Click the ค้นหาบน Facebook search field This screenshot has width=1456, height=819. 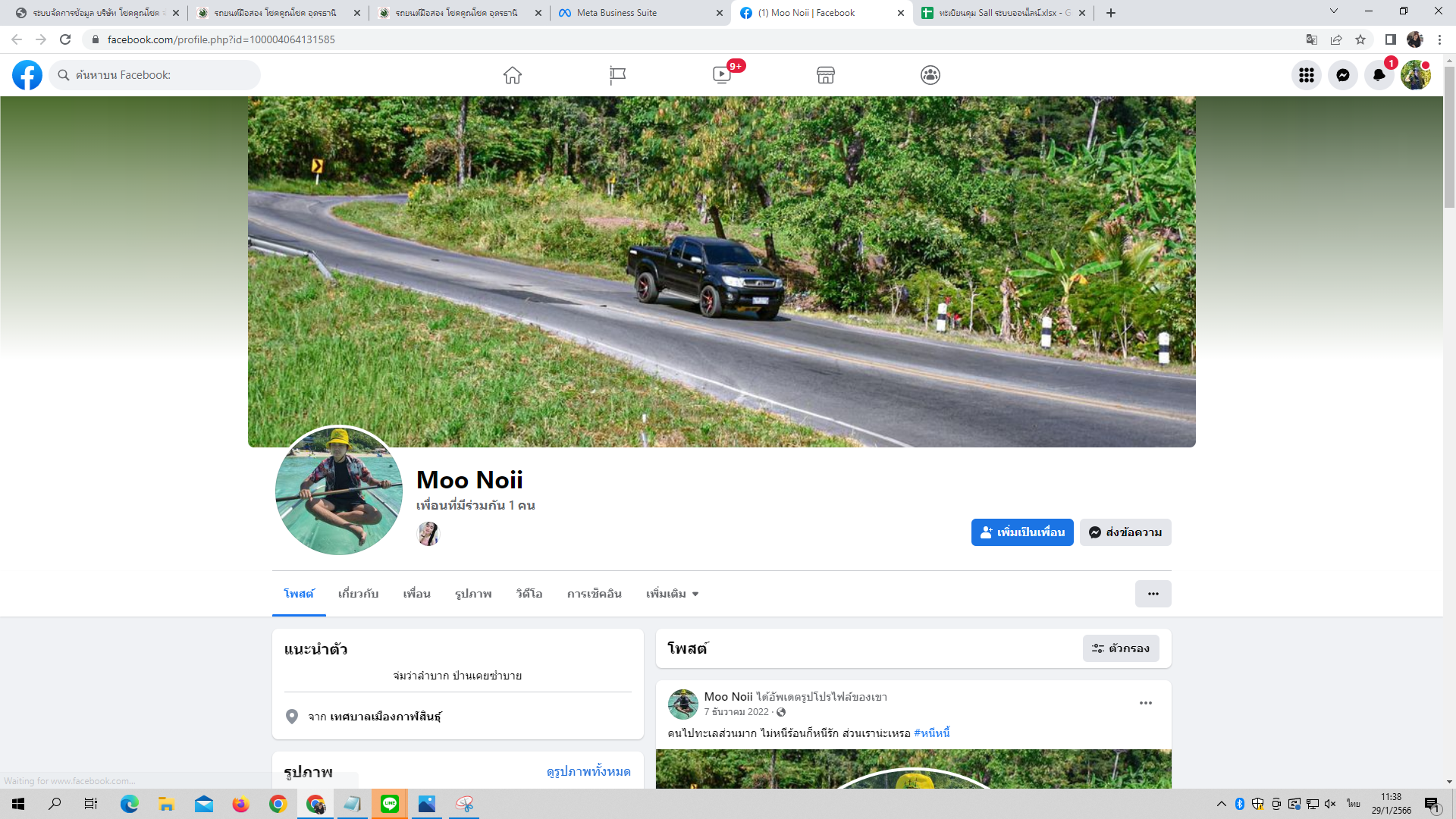point(159,75)
